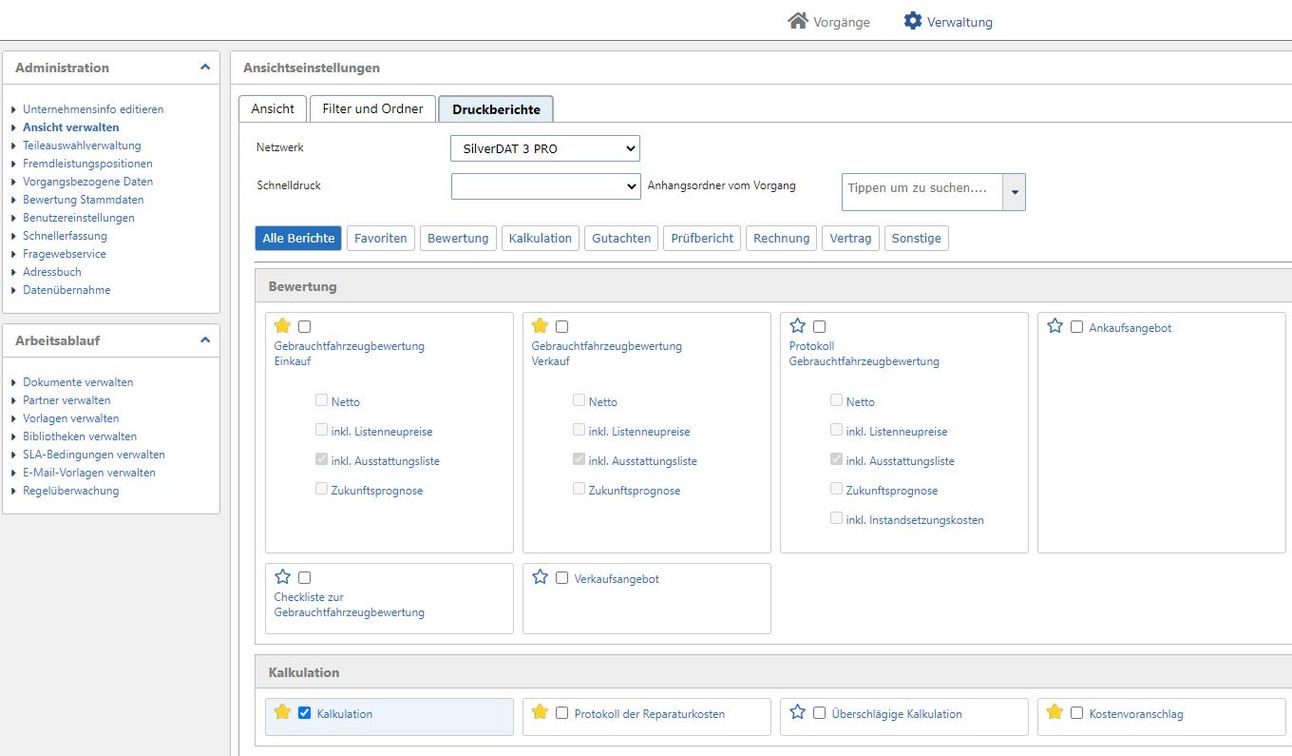Click the Anhangsordner search input field

pos(921,188)
